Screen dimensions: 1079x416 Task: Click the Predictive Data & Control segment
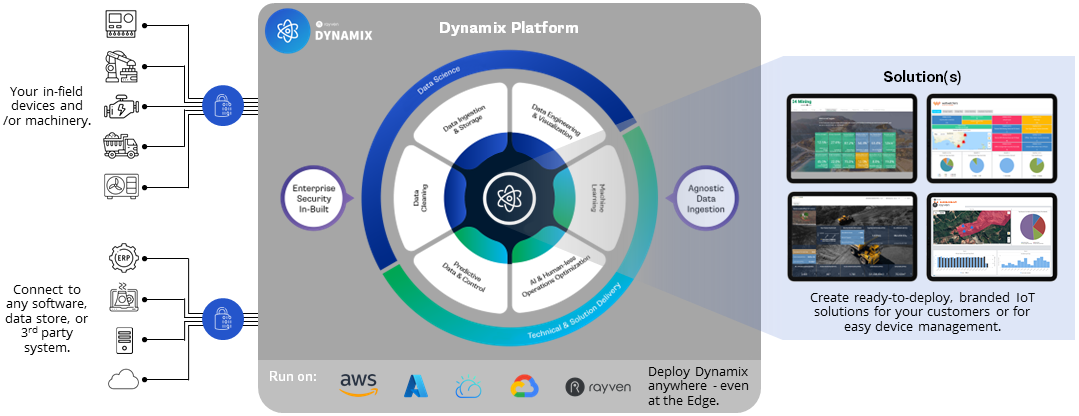460,275
